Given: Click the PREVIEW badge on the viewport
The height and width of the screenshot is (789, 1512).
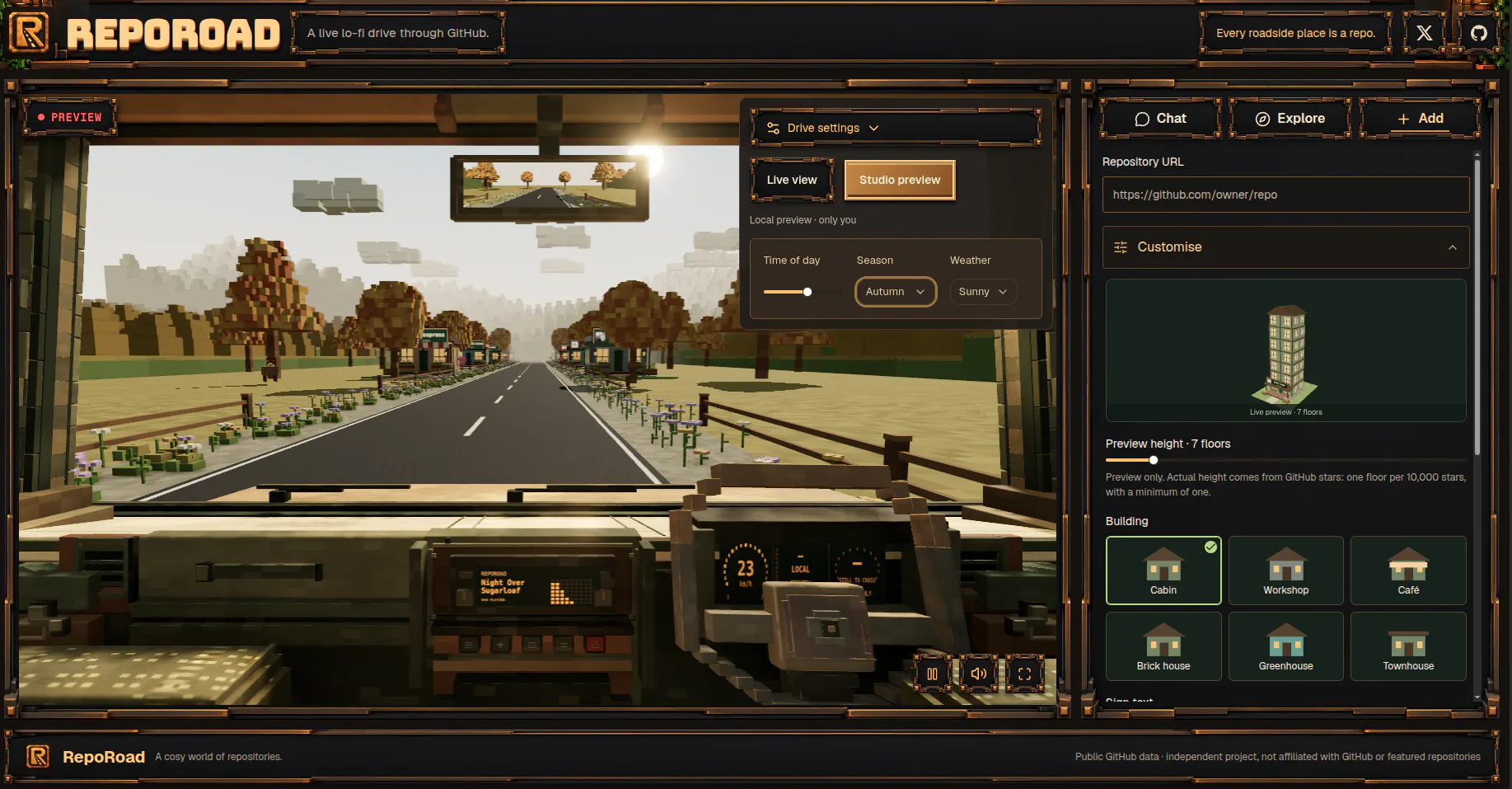Looking at the screenshot, I should click(70, 117).
